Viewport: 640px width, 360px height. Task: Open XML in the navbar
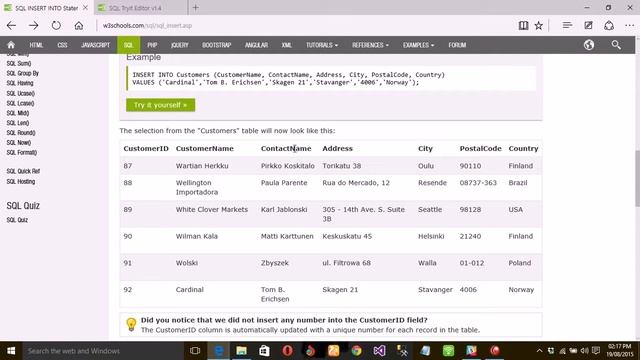tap(287, 45)
